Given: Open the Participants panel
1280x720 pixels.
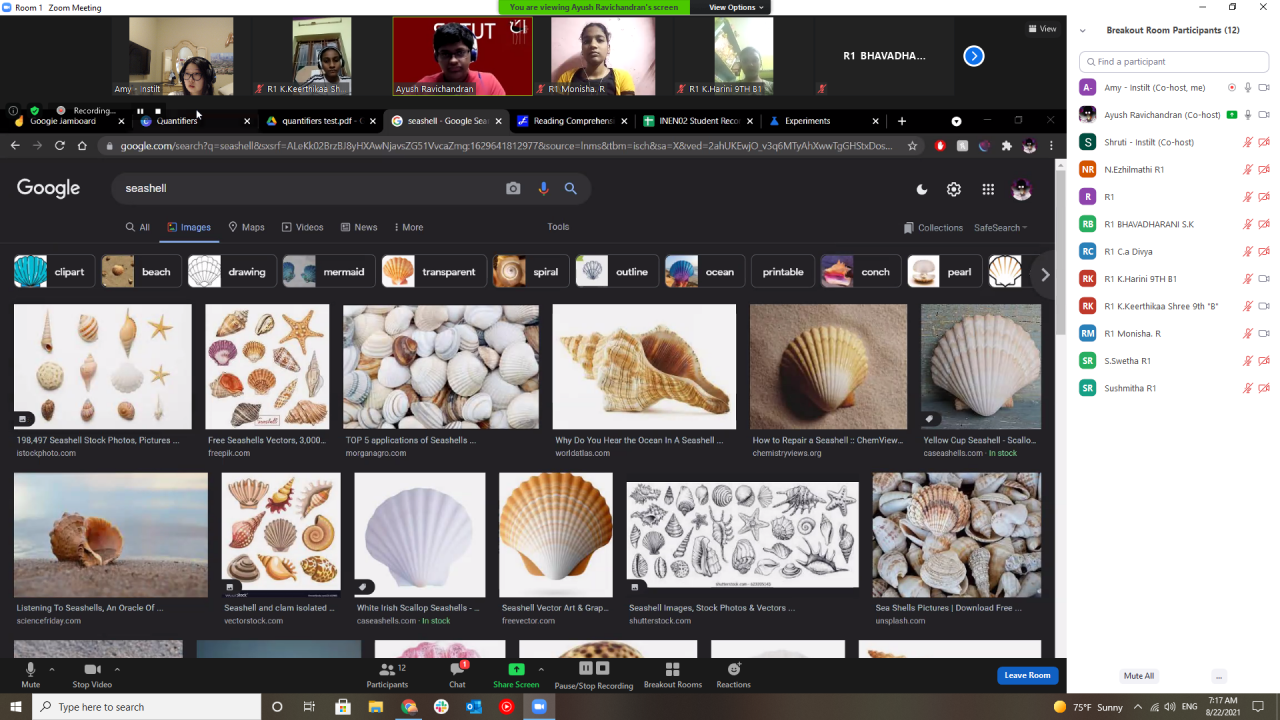Looking at the screenshot, I should [x=387, y=673].
